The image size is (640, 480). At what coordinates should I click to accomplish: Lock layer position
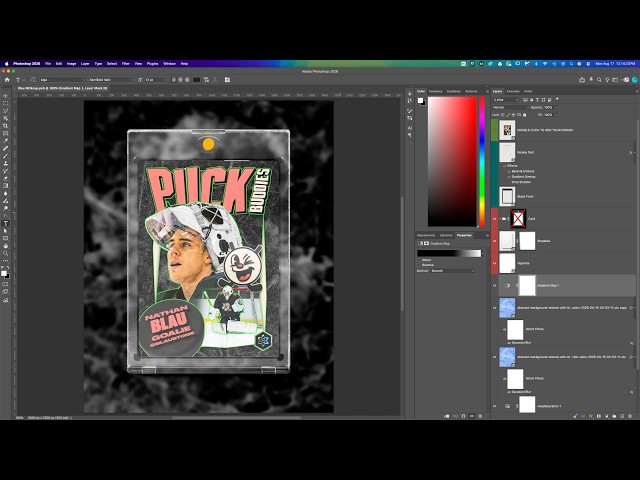click(x=513, y=115)
